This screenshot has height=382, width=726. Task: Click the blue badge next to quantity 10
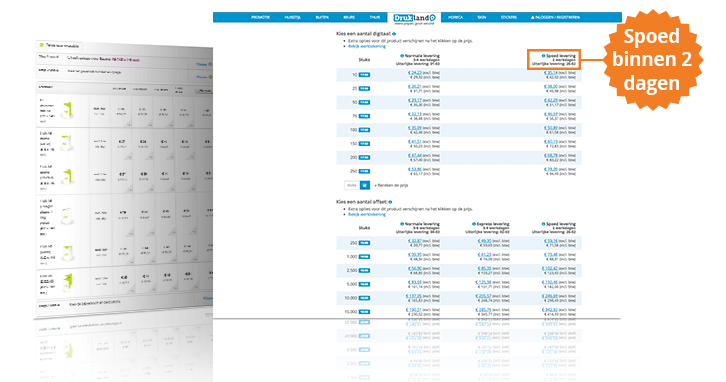(364, 75)
